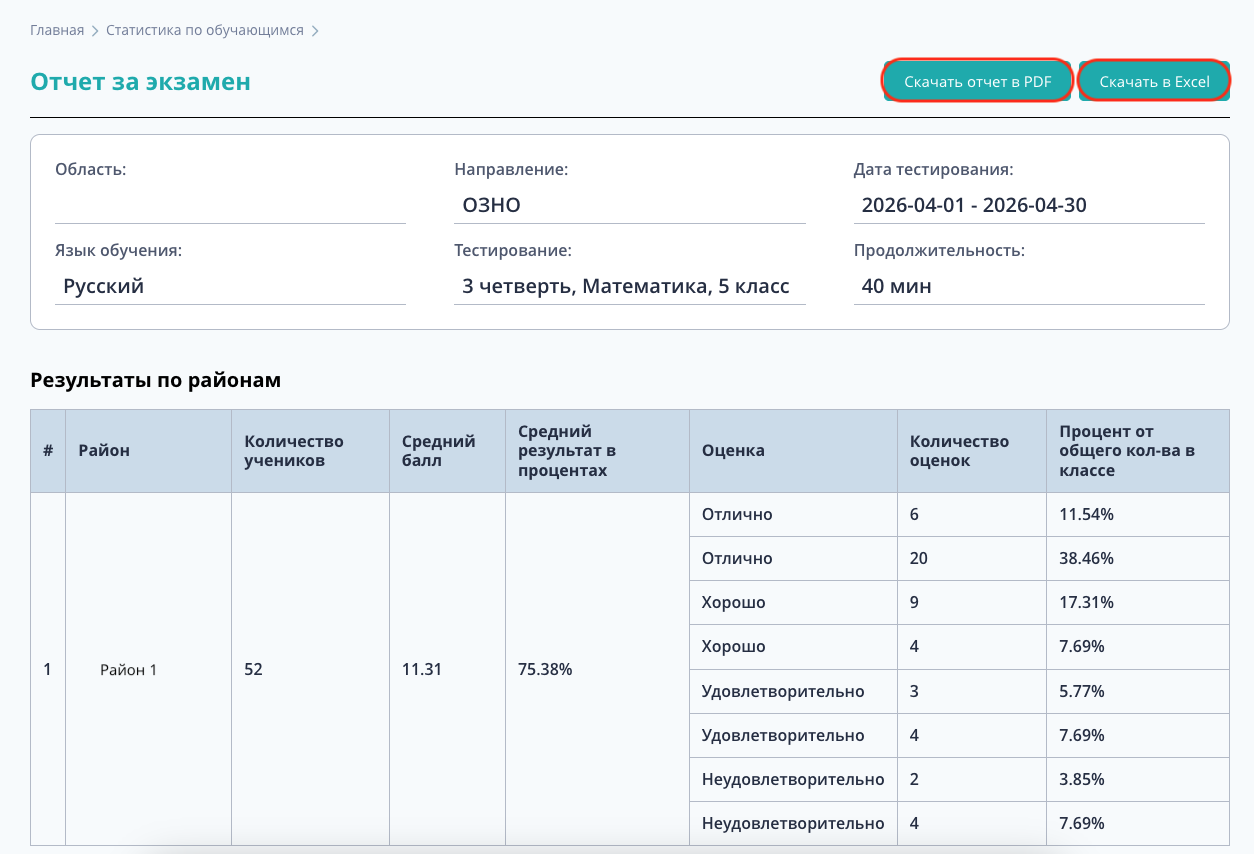Click the Отчет за экзамен heading
1254x854 pixels.
(140, 82)
